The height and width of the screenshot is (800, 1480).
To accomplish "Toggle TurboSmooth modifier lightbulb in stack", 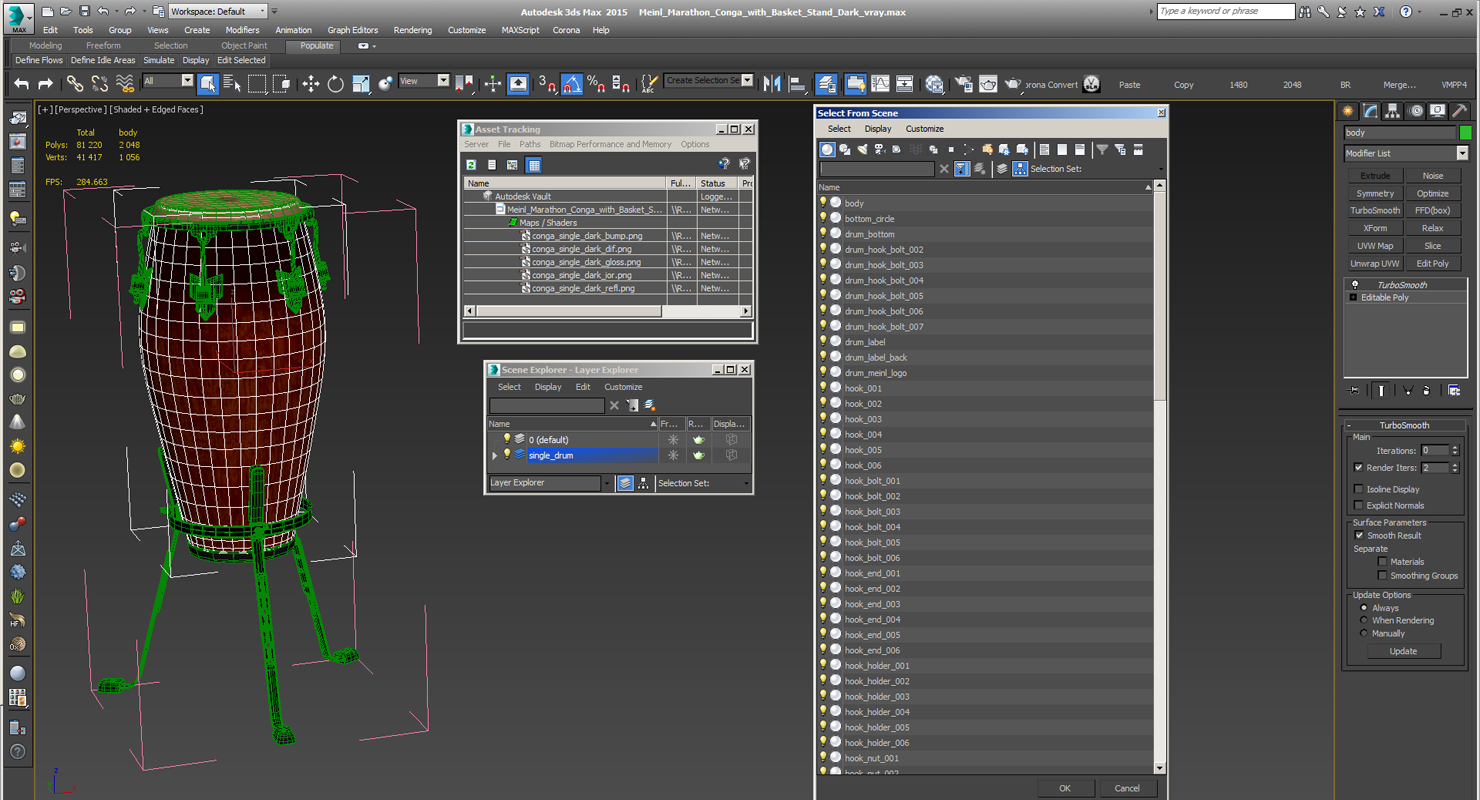I will [x=1355, y=285].
